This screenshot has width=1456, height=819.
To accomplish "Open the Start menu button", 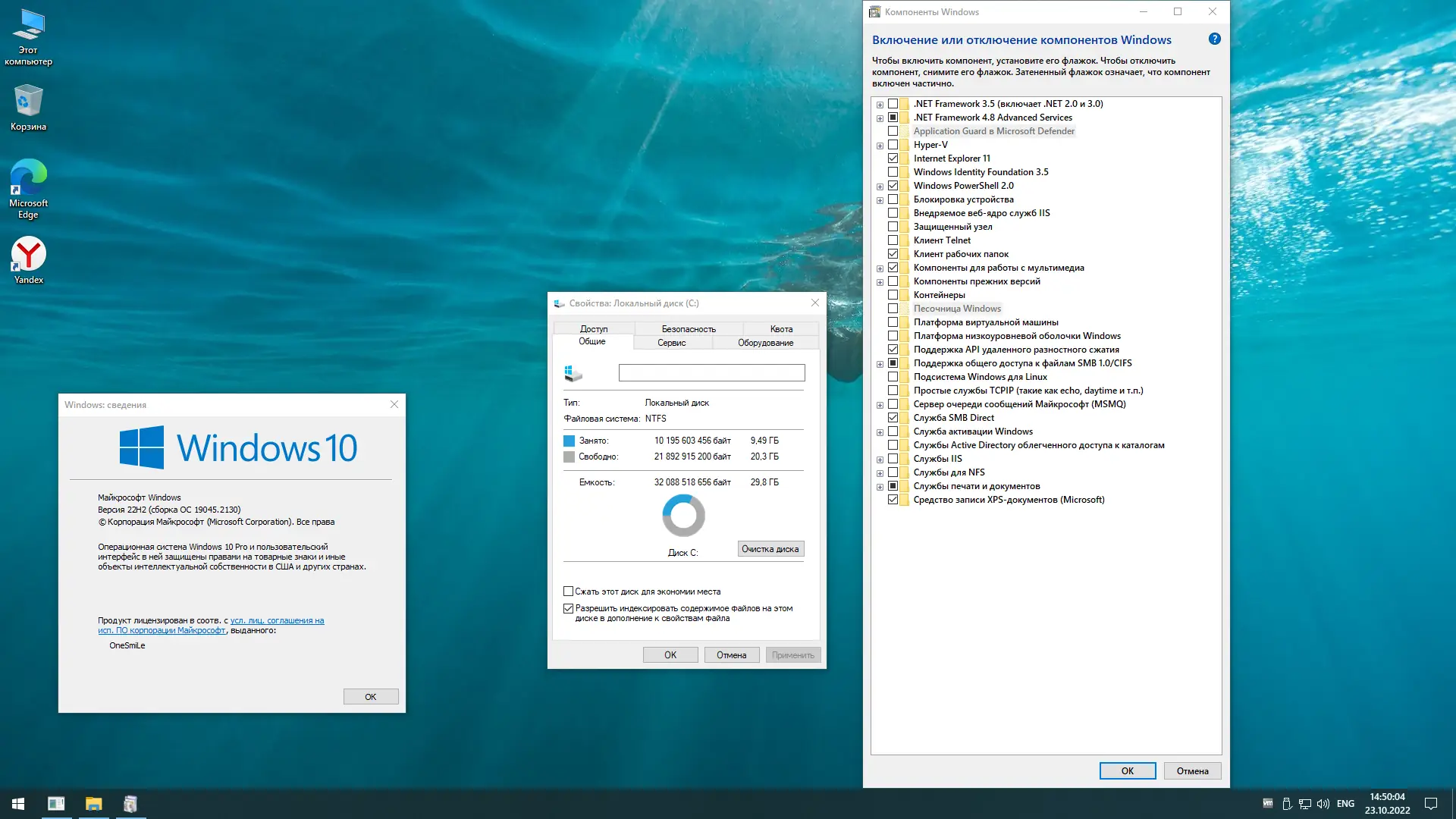I will [18, 804].
